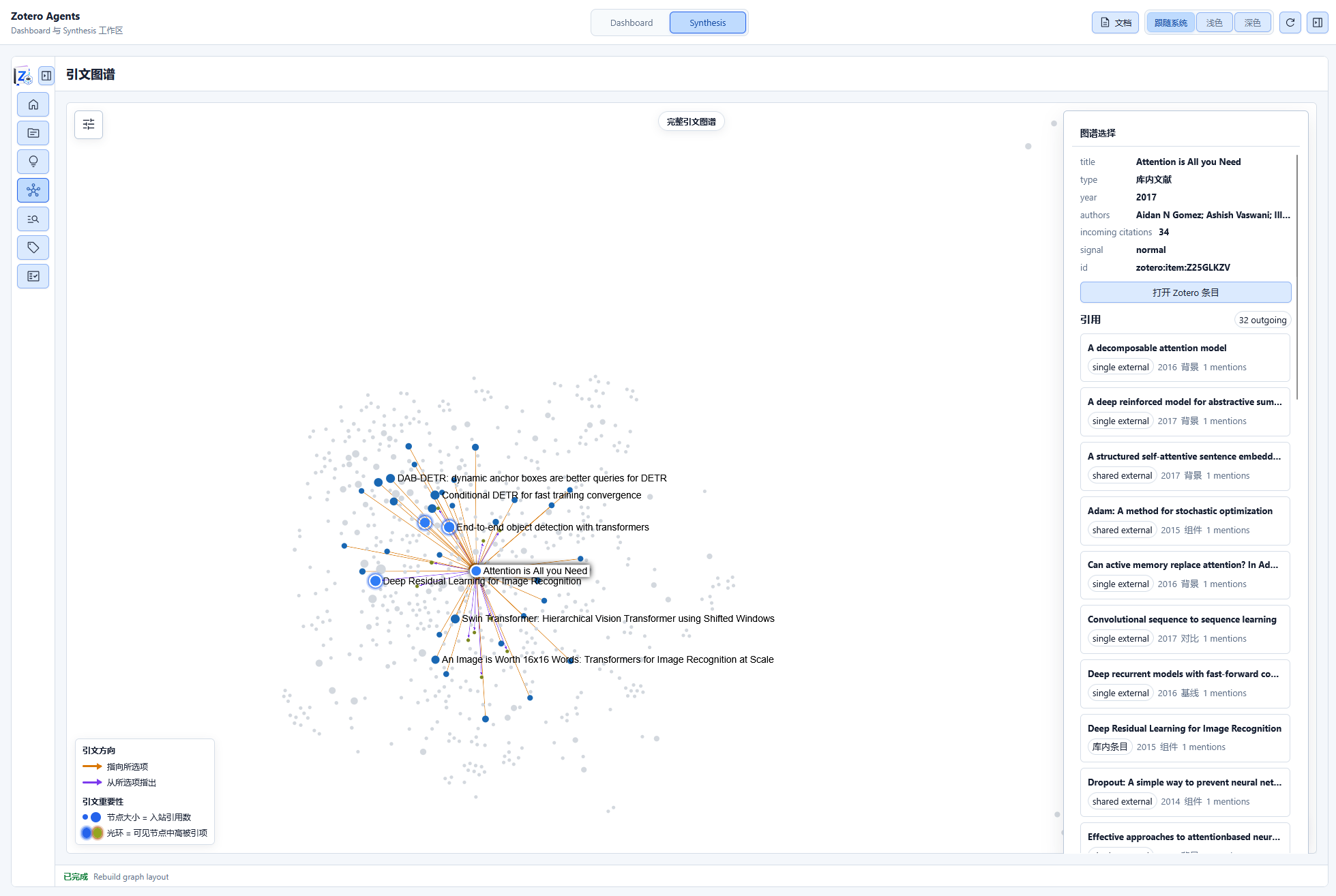Click 'single external' tag on decomposable attention card
1336x896 pixels.
coord(1120,367)
